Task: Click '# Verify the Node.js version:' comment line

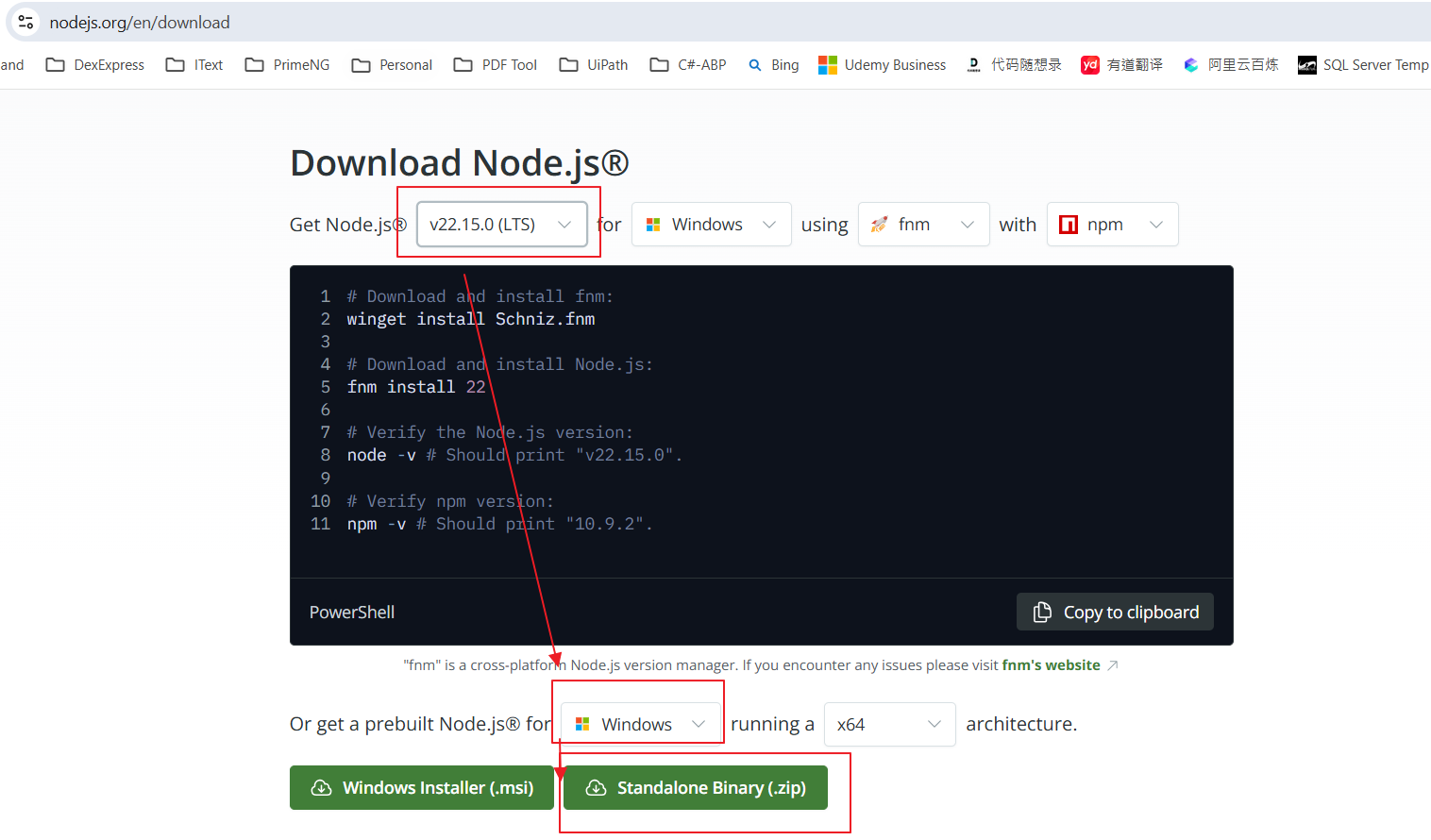Action: click(x=490, y=432)
